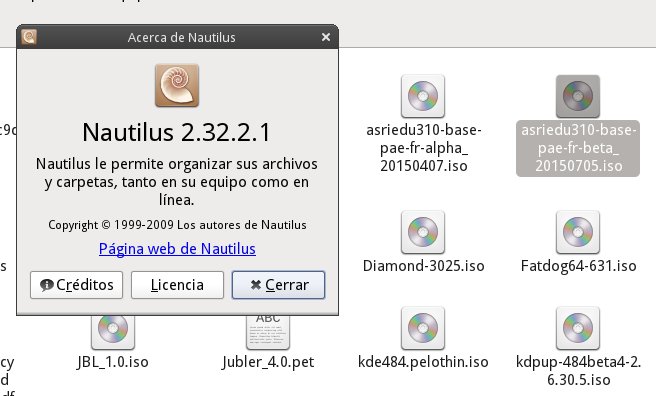Click the asriedu310-base-pae-fr-alpha_20150407.iso filename
The width and height of the screenshot is (656, 396).
point(423,148)
